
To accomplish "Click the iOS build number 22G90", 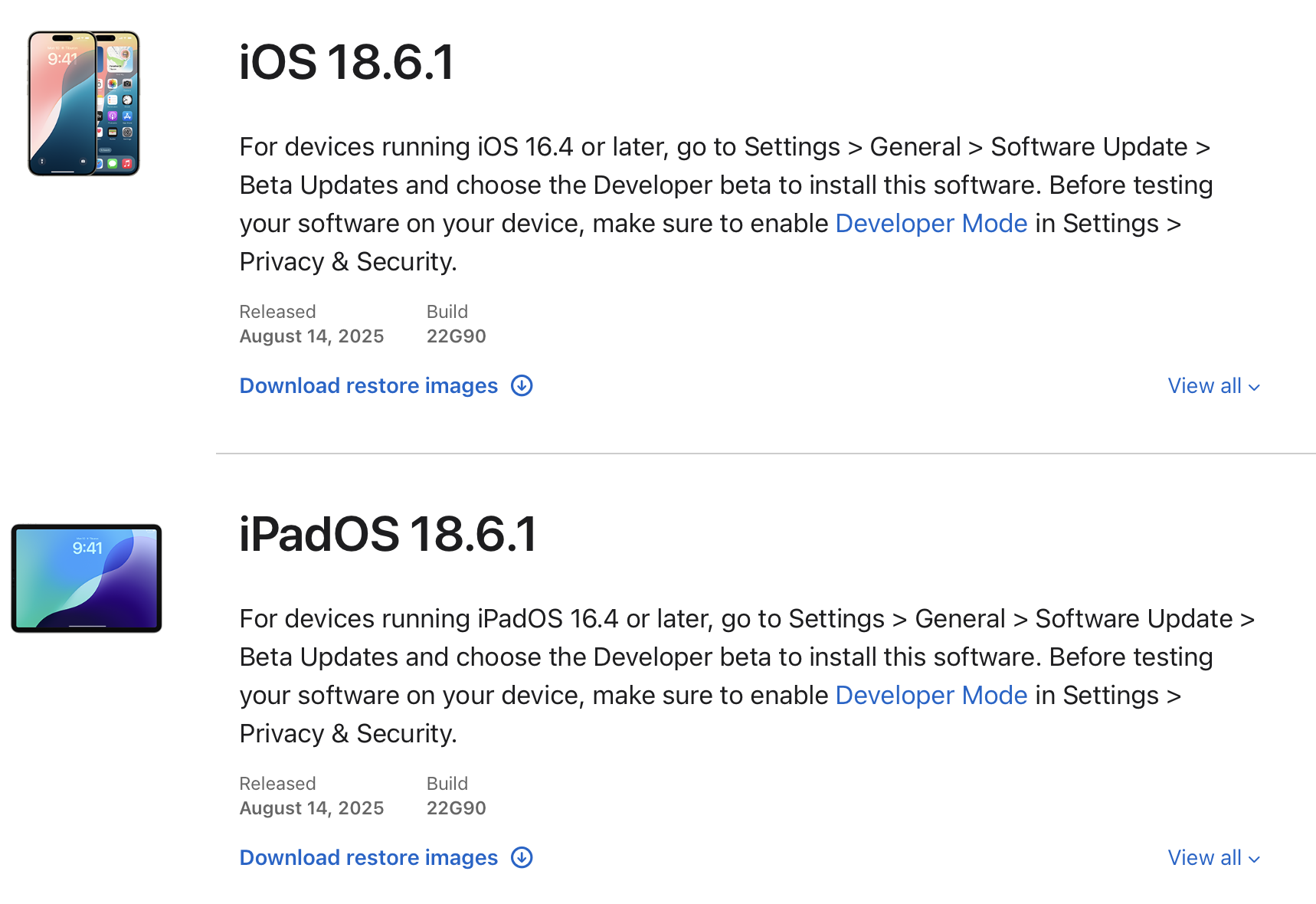I will coord(456,336).
